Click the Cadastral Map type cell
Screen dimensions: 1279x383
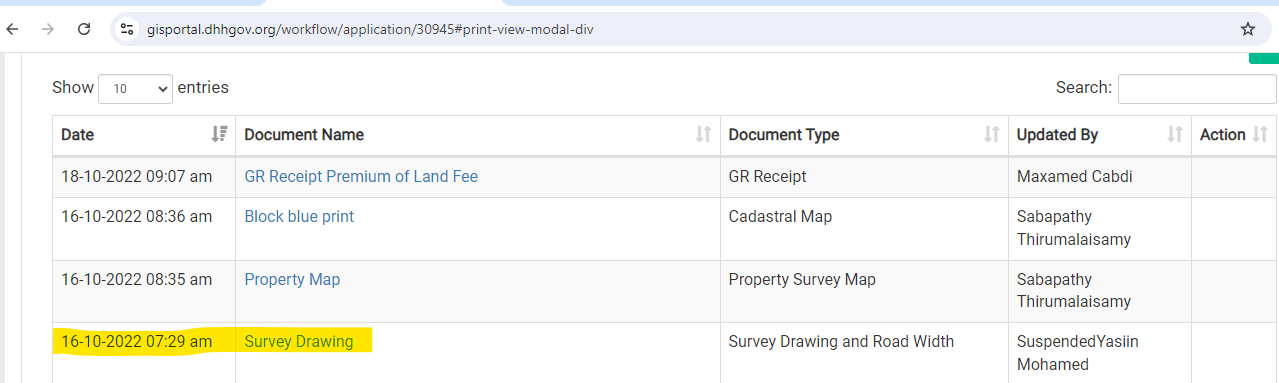pos(864,229)
